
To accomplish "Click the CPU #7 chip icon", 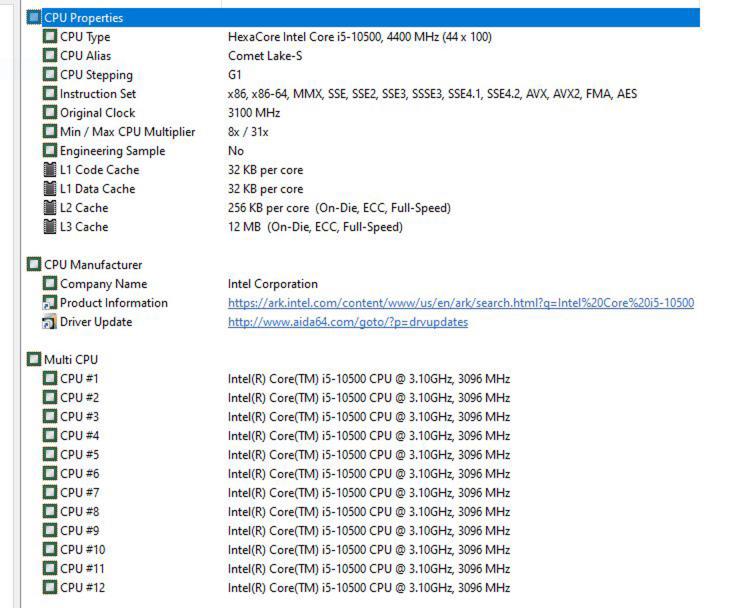I will 49,492.
